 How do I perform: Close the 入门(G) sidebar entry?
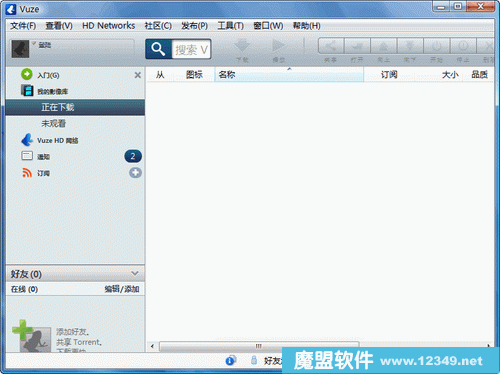tap(138, 75)
